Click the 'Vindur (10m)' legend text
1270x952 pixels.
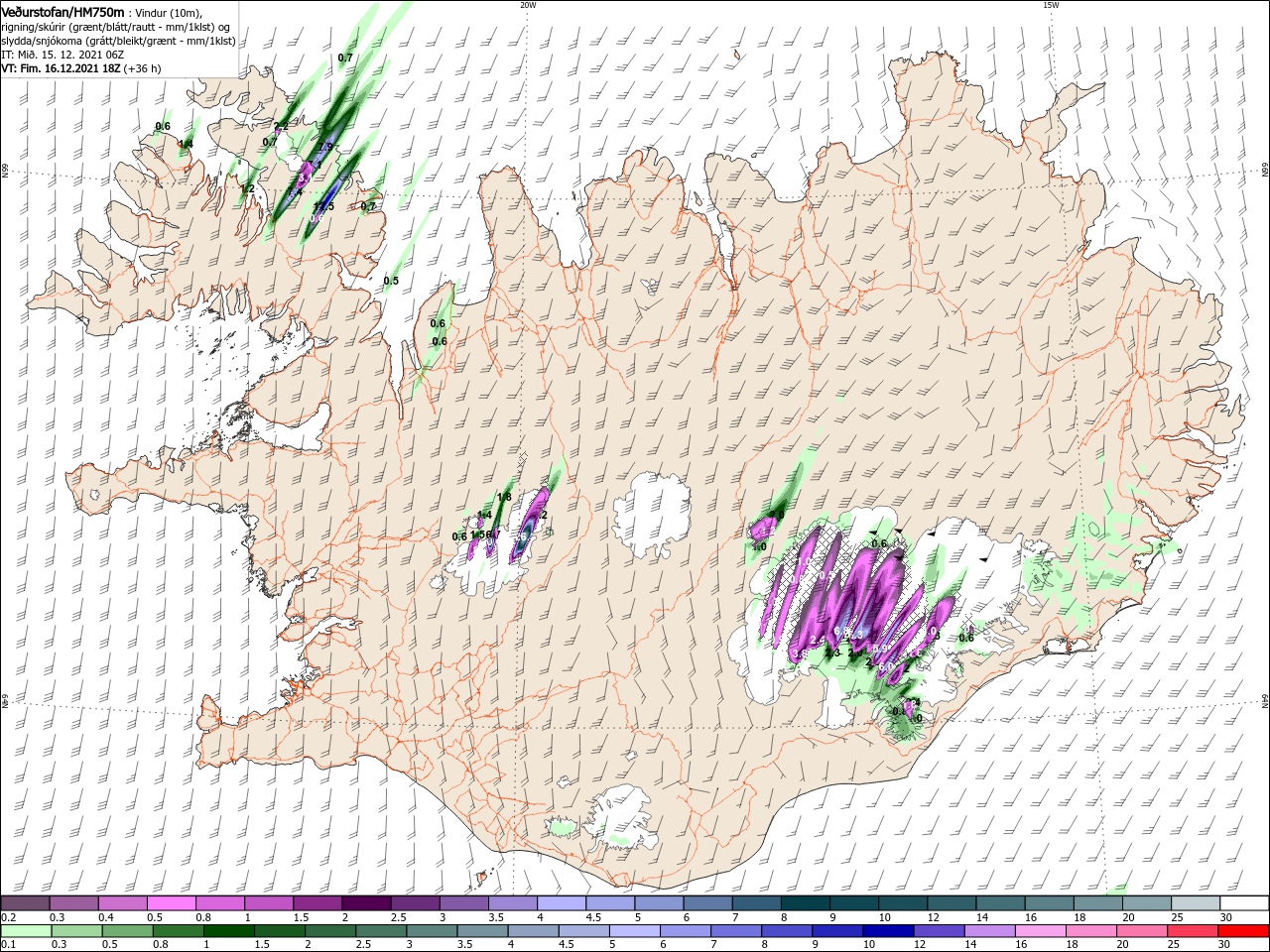[x=167, y=12]
